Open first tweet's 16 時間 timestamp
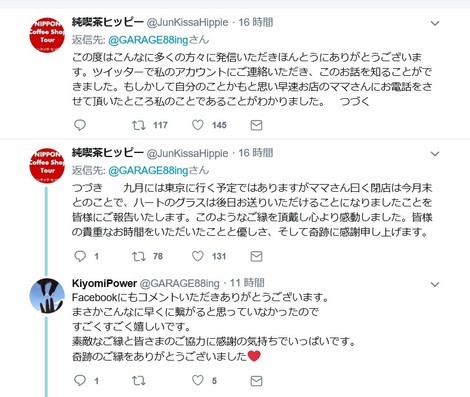The width and height of the screenshot is (470, 397). pos(256,22)
